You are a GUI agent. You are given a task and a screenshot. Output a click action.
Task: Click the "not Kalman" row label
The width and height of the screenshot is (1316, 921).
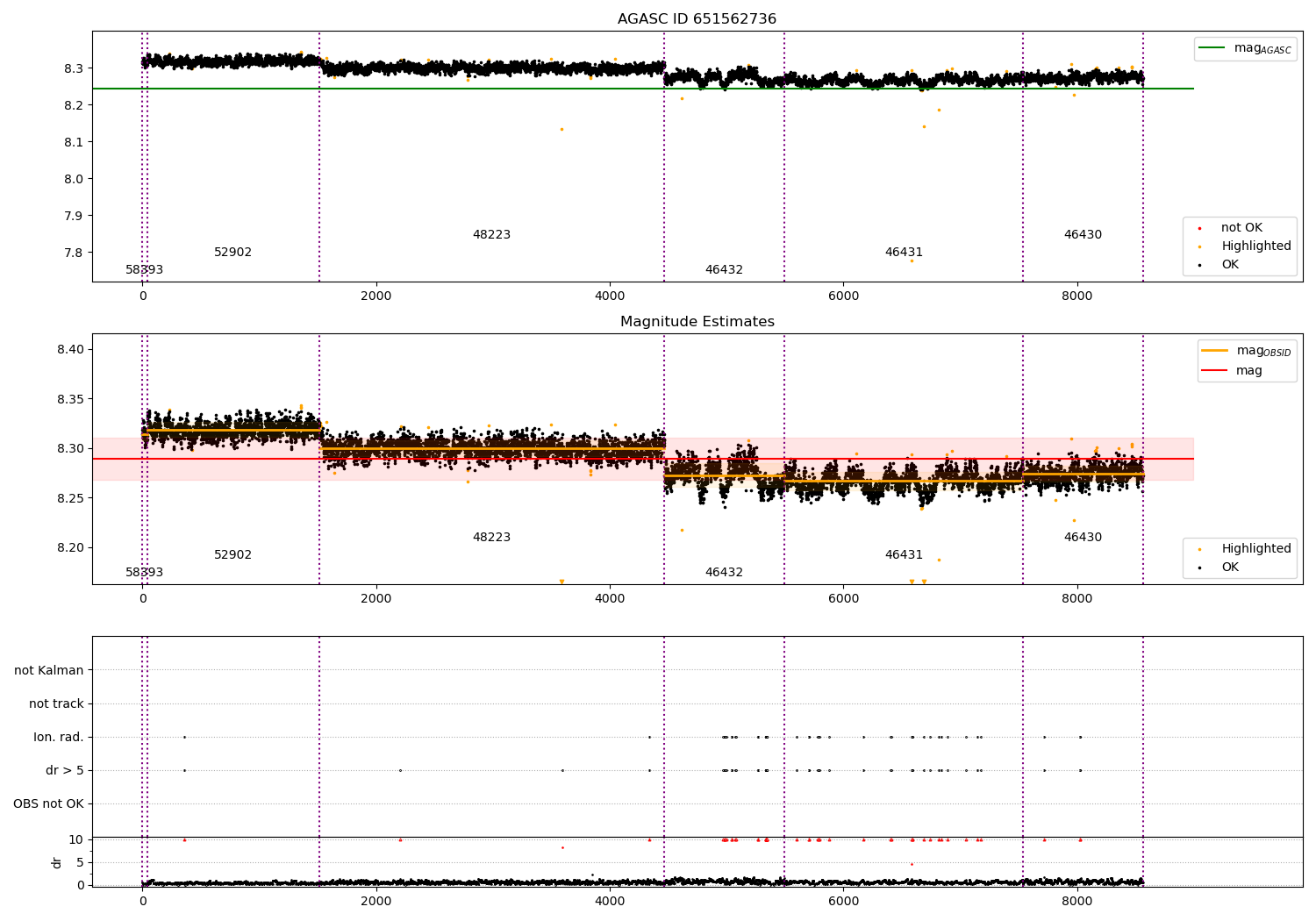pyautogui.click(x=49, y=671)
